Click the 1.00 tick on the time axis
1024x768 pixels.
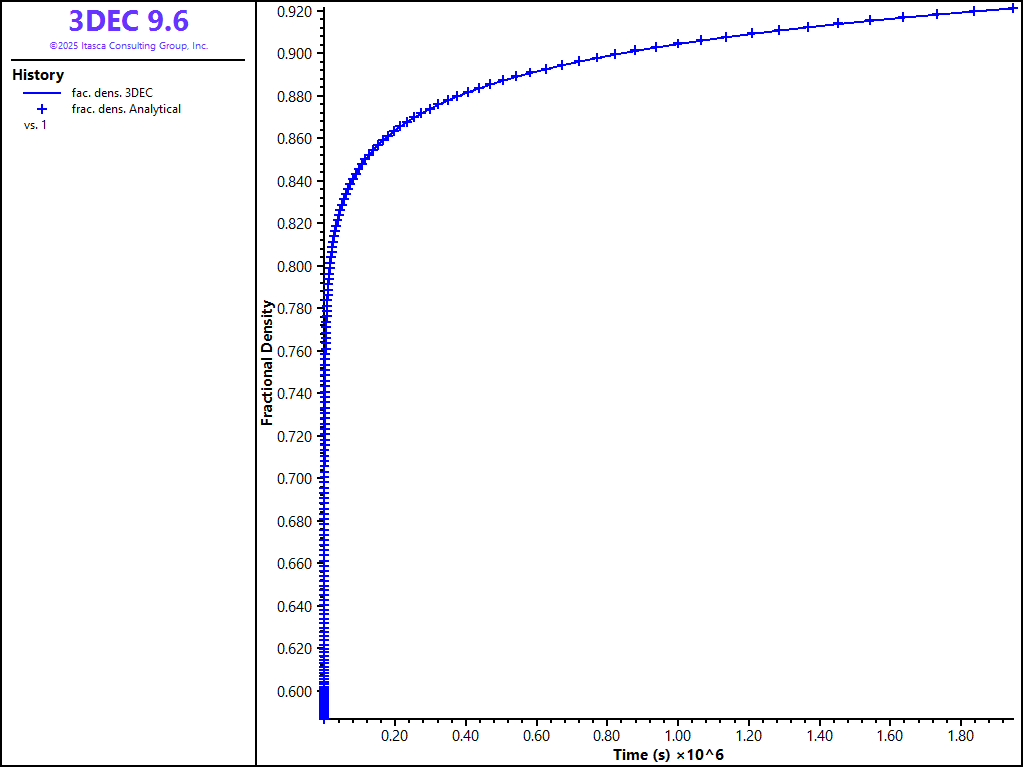tap(678, 736)
